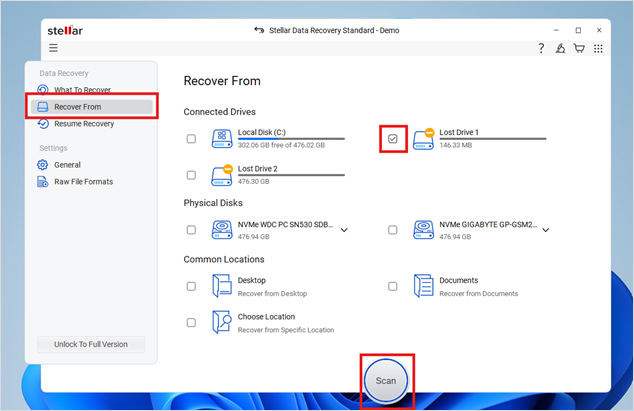Uncheck the Lost Drive 1 checkbox
Viewport: 634px width, 411px height.
[x=393, y=139]
